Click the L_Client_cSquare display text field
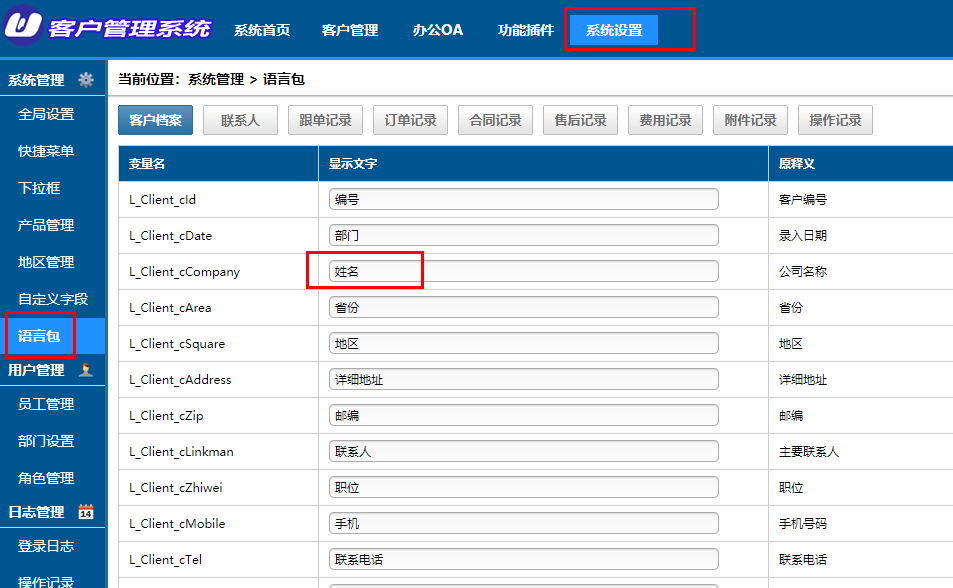This screenshot has height=588, width=953. [524, 344]
